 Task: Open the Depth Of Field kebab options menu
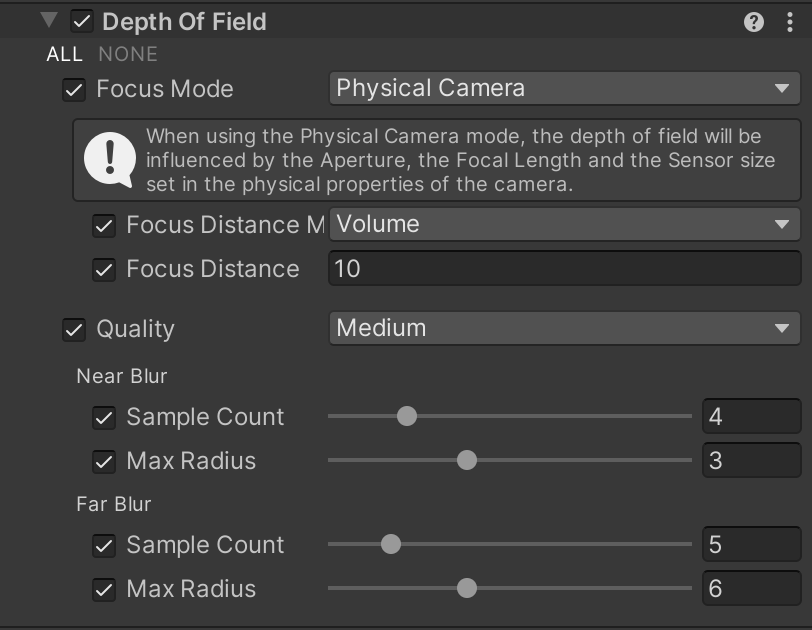click(790, 22)
